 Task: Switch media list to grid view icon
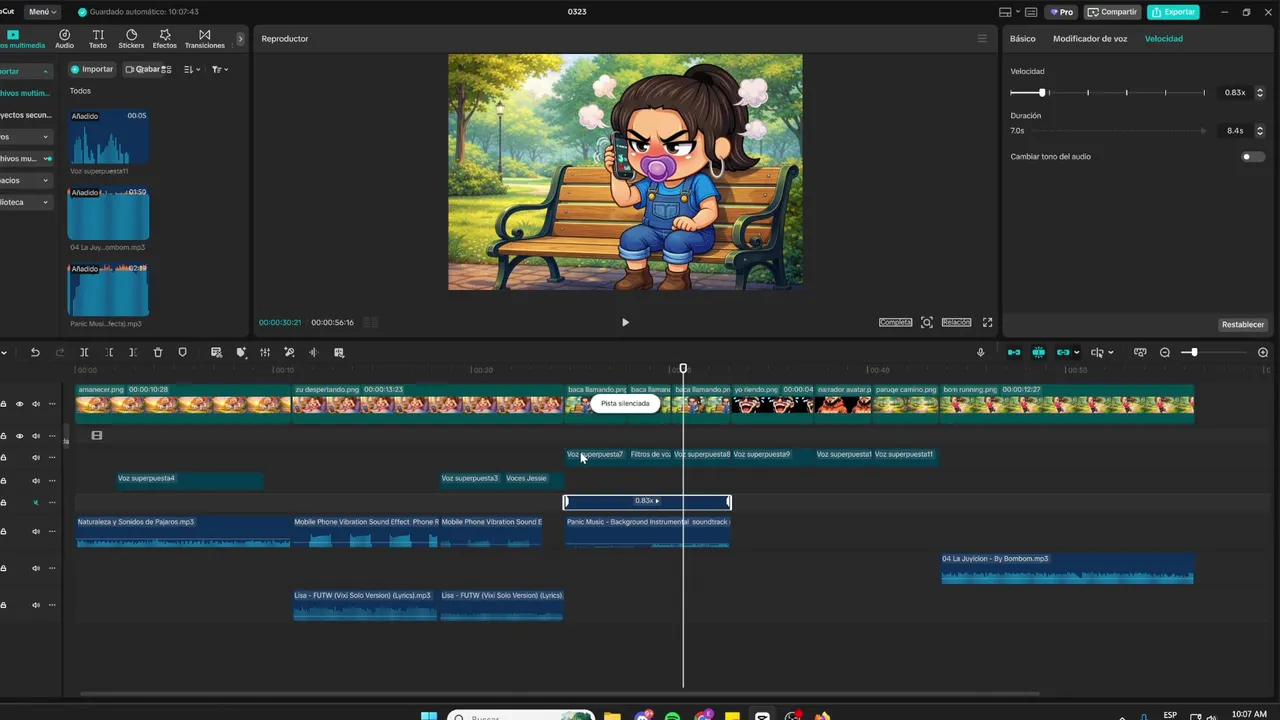(x=166, y=70)
